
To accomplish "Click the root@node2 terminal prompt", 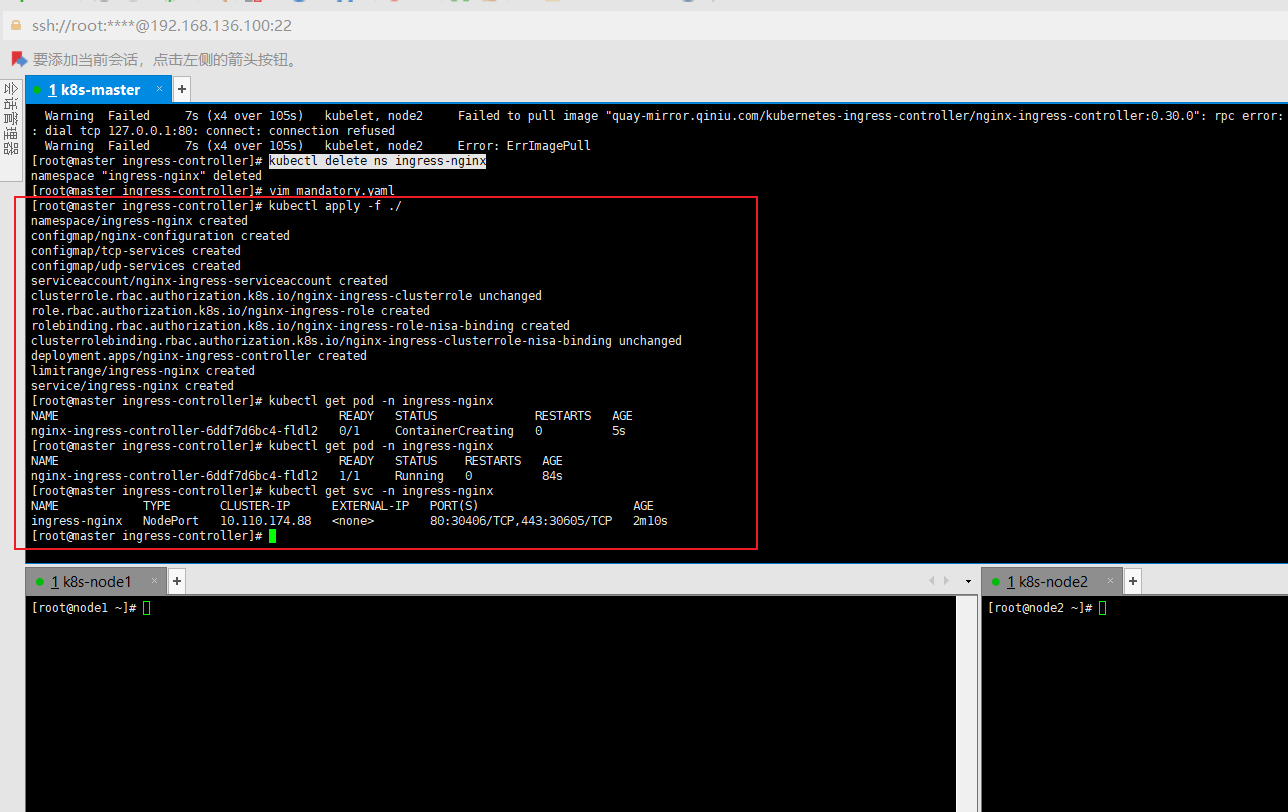I will coord(1041,608).
